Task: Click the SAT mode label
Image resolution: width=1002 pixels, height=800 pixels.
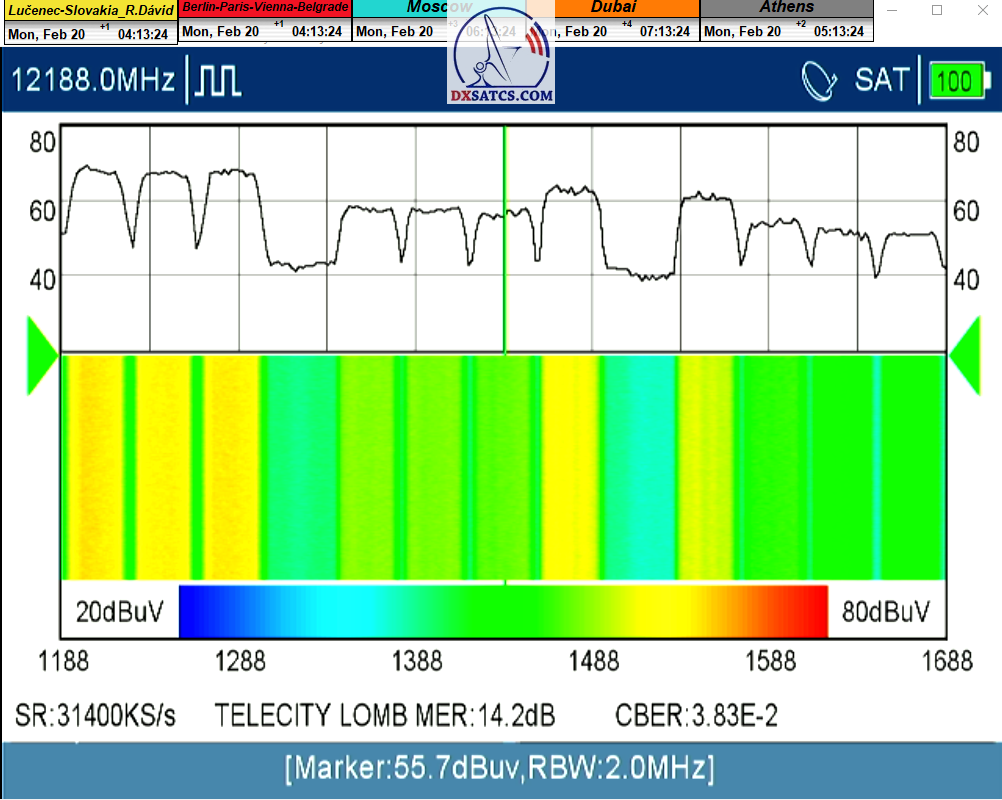Action: (x=882, y=81)
